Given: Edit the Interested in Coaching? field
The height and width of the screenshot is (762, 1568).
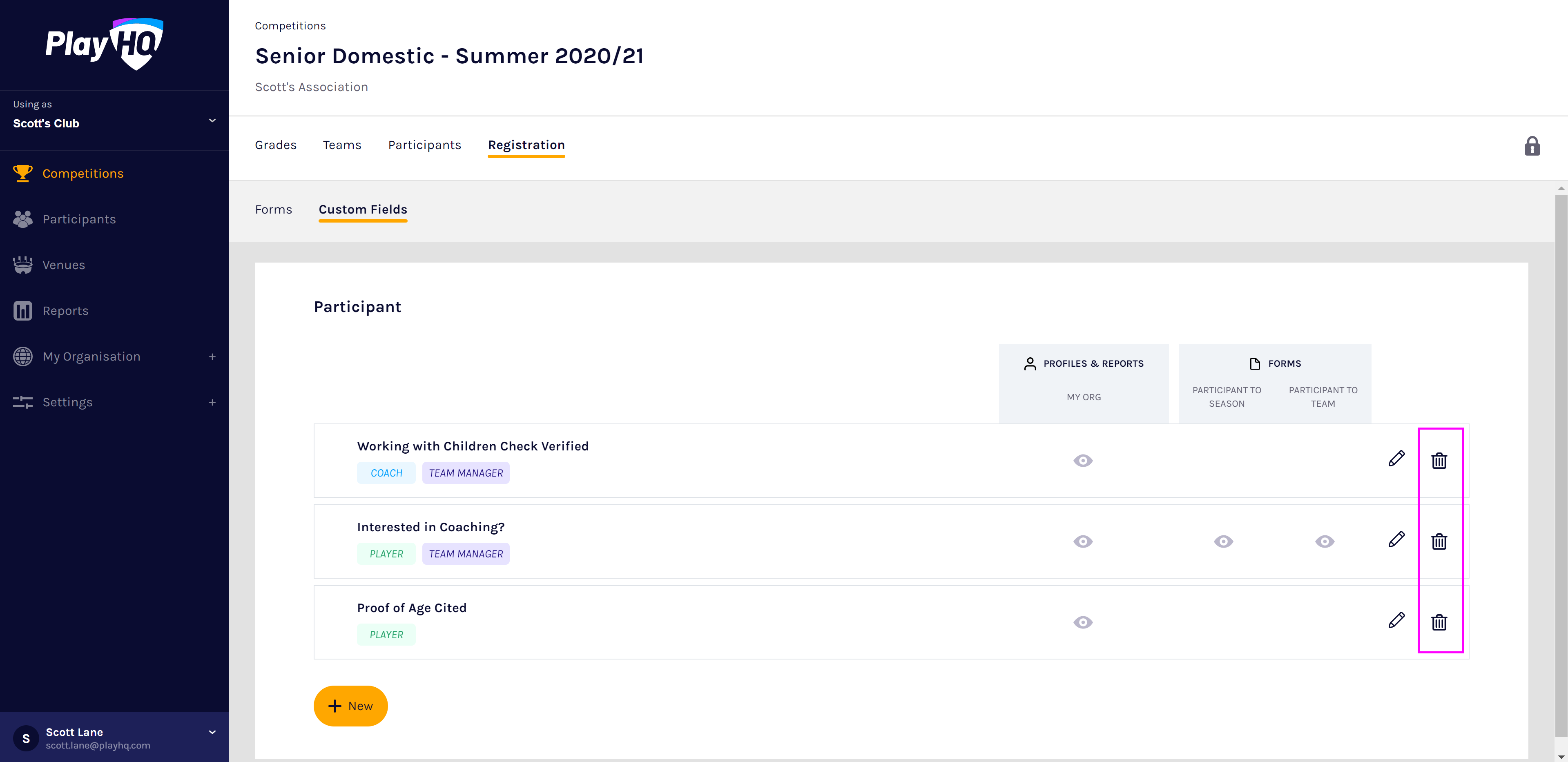Looking at the screenshot, I should pyautogui.click(x=1396, y=540).
